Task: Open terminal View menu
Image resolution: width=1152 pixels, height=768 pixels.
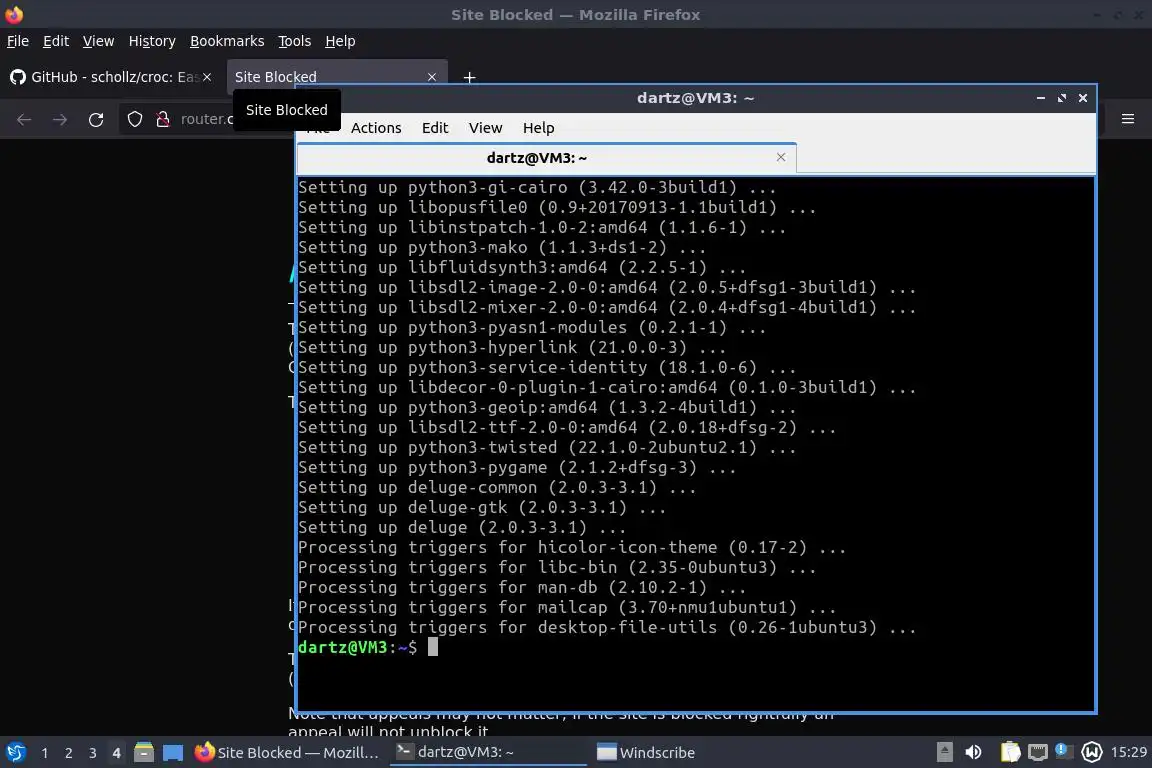Action: pos(486,128)
